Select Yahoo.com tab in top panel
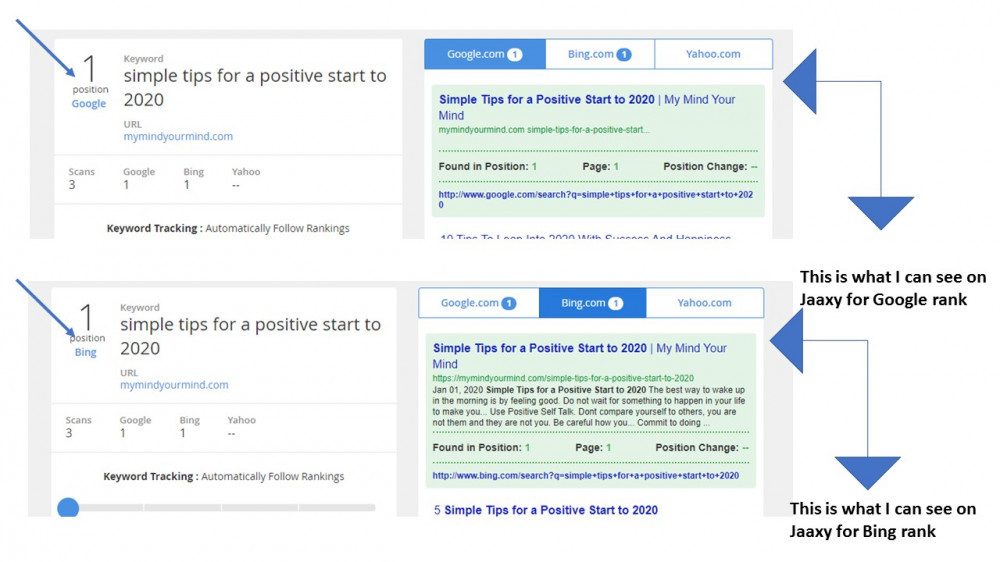Image resolution: width=1000 pixels, height=562 pixels. point(713,54)
